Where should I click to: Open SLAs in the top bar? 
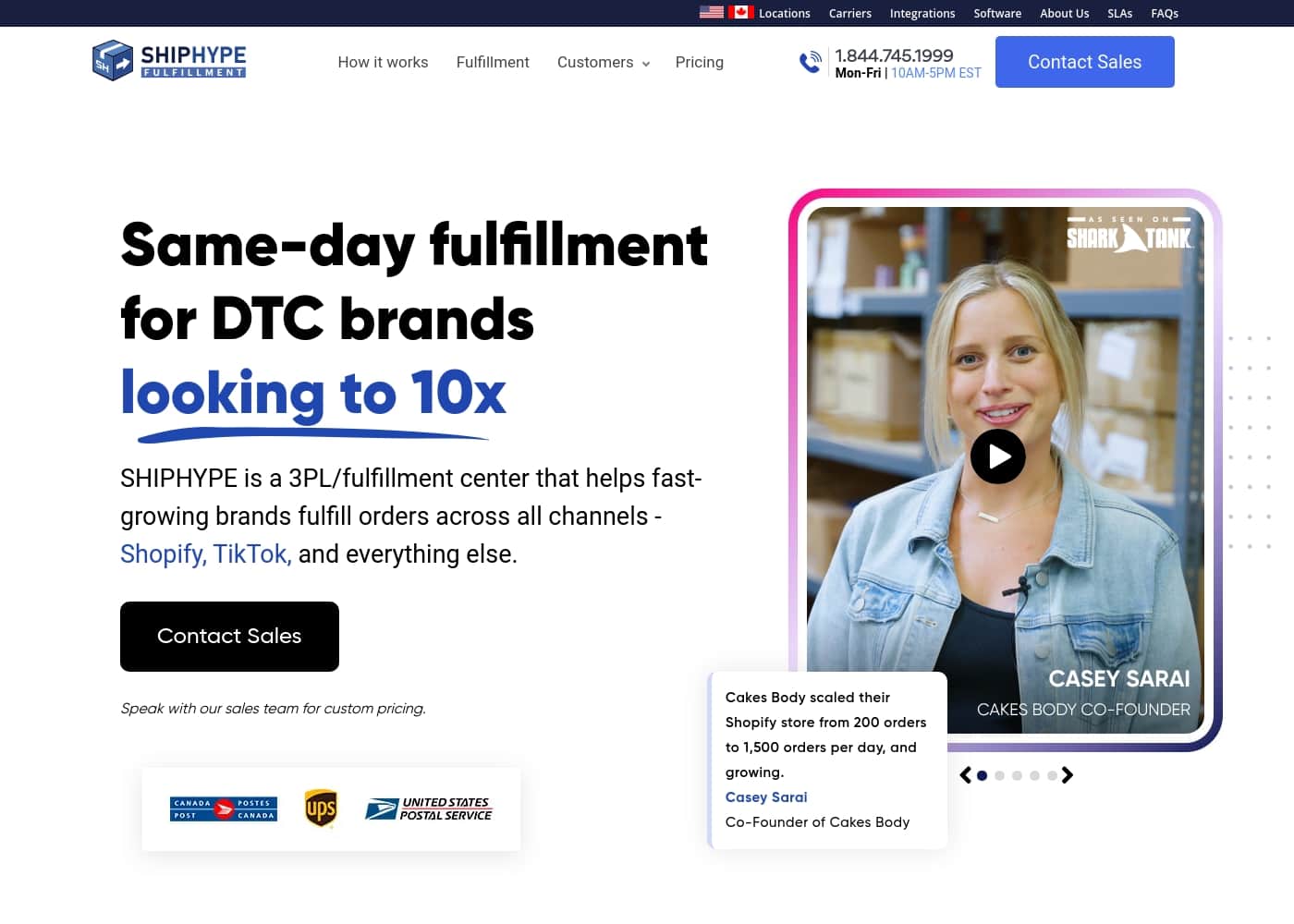pyautogui.click(x=1120, y=13)
